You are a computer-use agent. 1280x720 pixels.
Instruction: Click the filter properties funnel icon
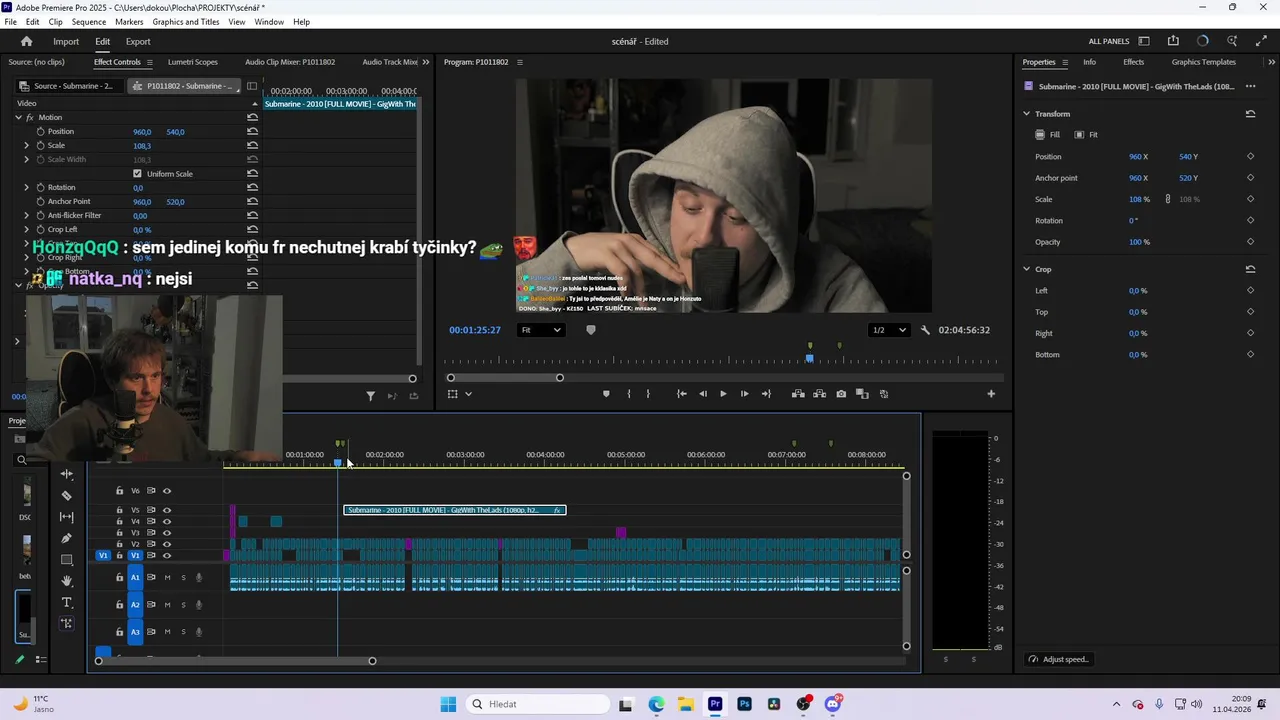click(370, 396)
